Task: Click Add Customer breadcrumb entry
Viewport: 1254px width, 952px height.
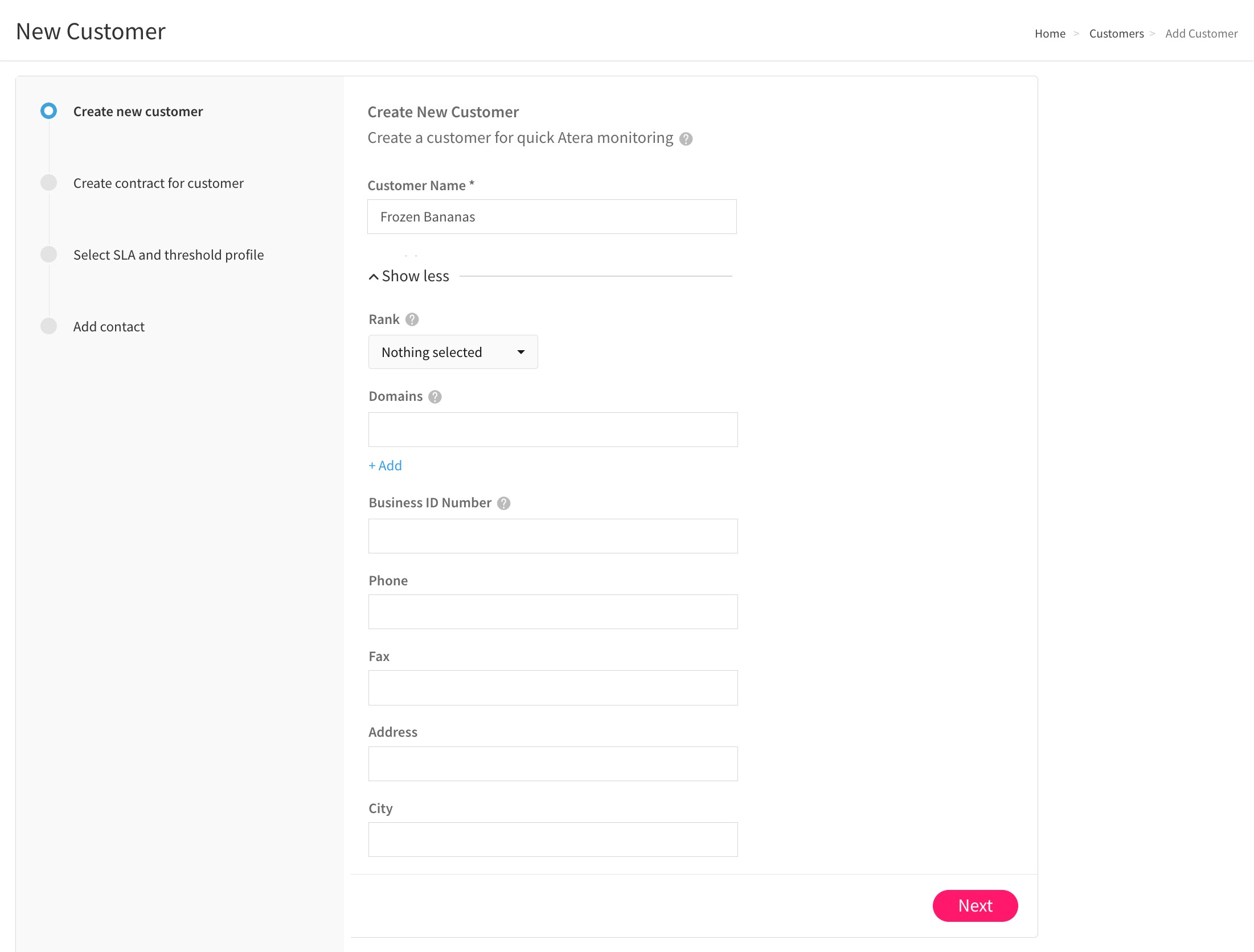Action: click(1201, 34)
